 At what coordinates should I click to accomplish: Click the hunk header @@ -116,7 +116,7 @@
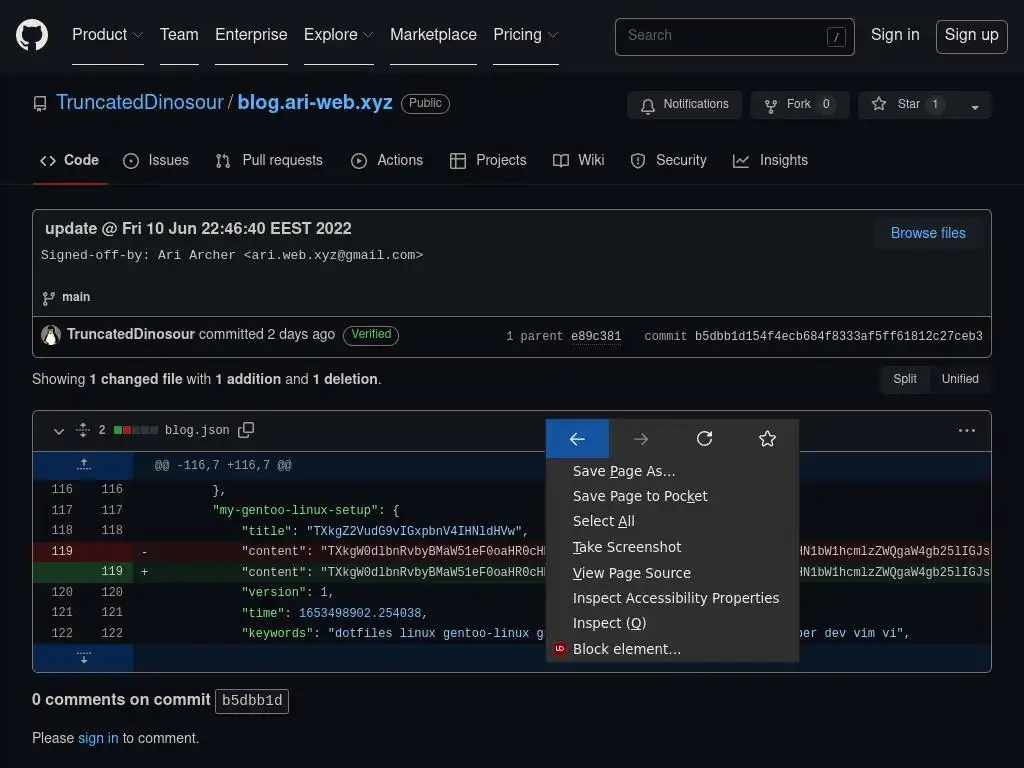point(223,466)
